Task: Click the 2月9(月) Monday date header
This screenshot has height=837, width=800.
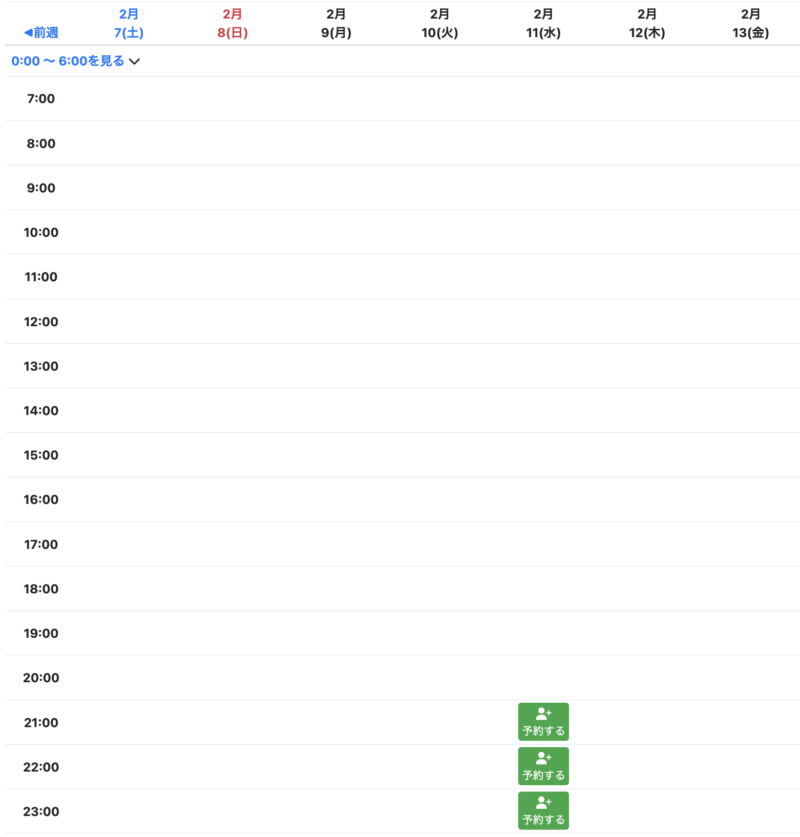Action: [336, 23]
